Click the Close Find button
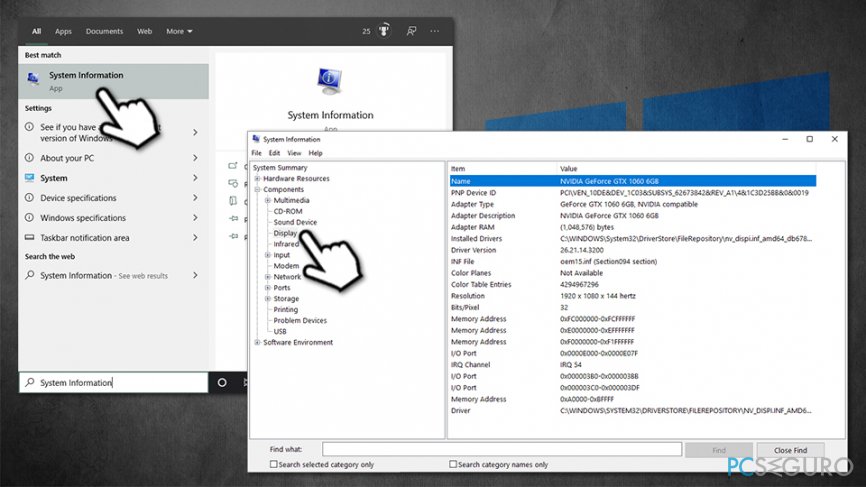The image size is (866, 487). coord(790,450)
